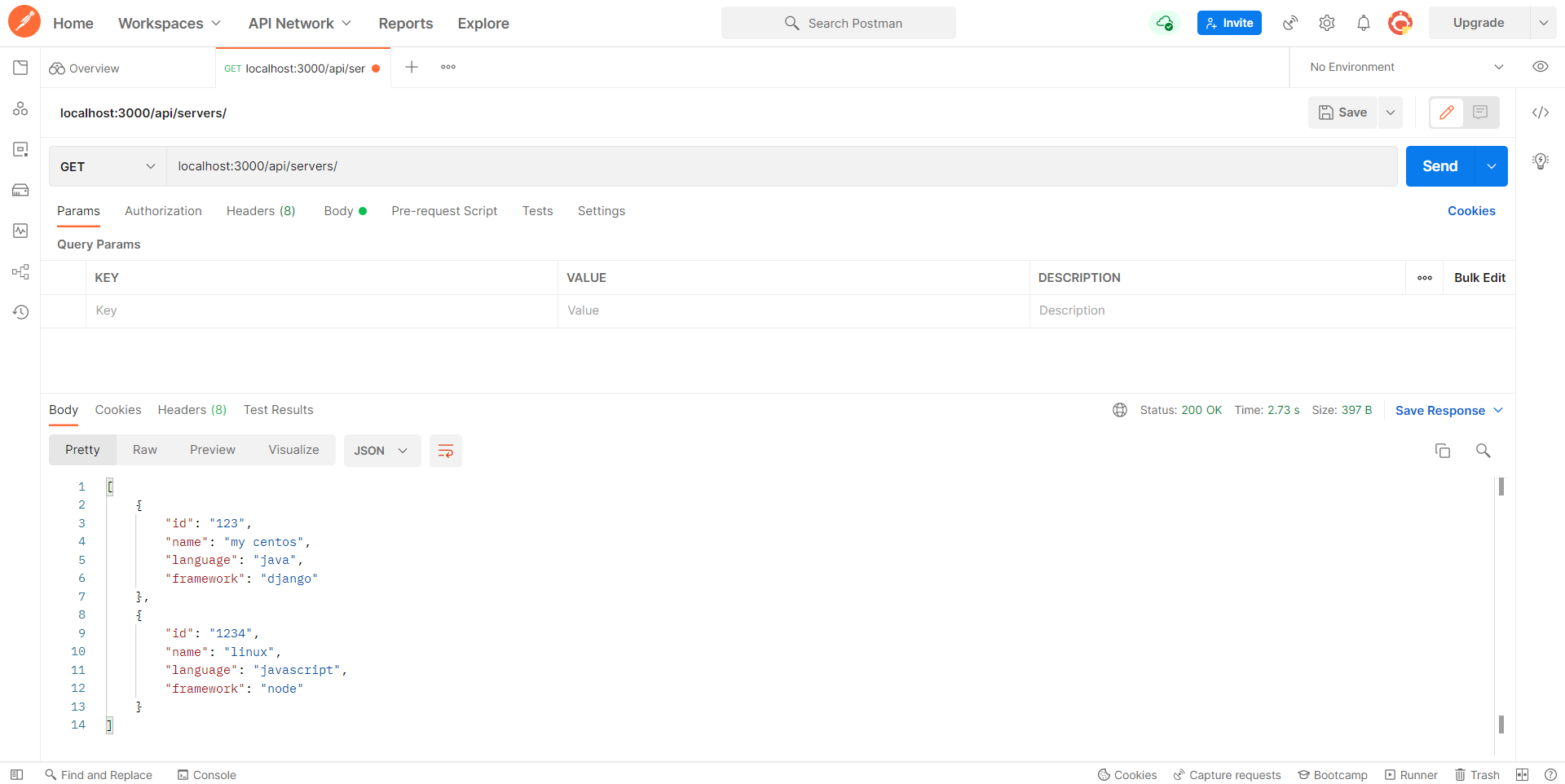Toggle the sidebar from the status bar
Viewport: 1565px width, 784px height.
[16, 775]
